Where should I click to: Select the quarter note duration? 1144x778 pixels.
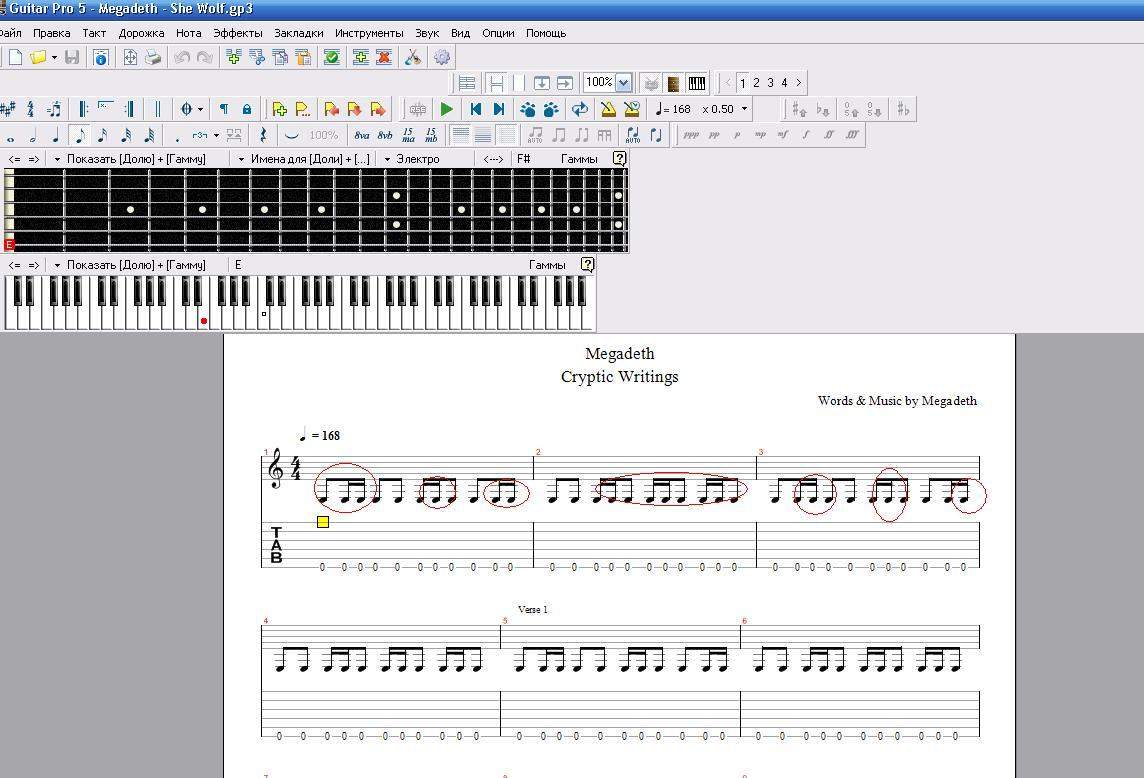pyautogui.click(x=56, y=135)
